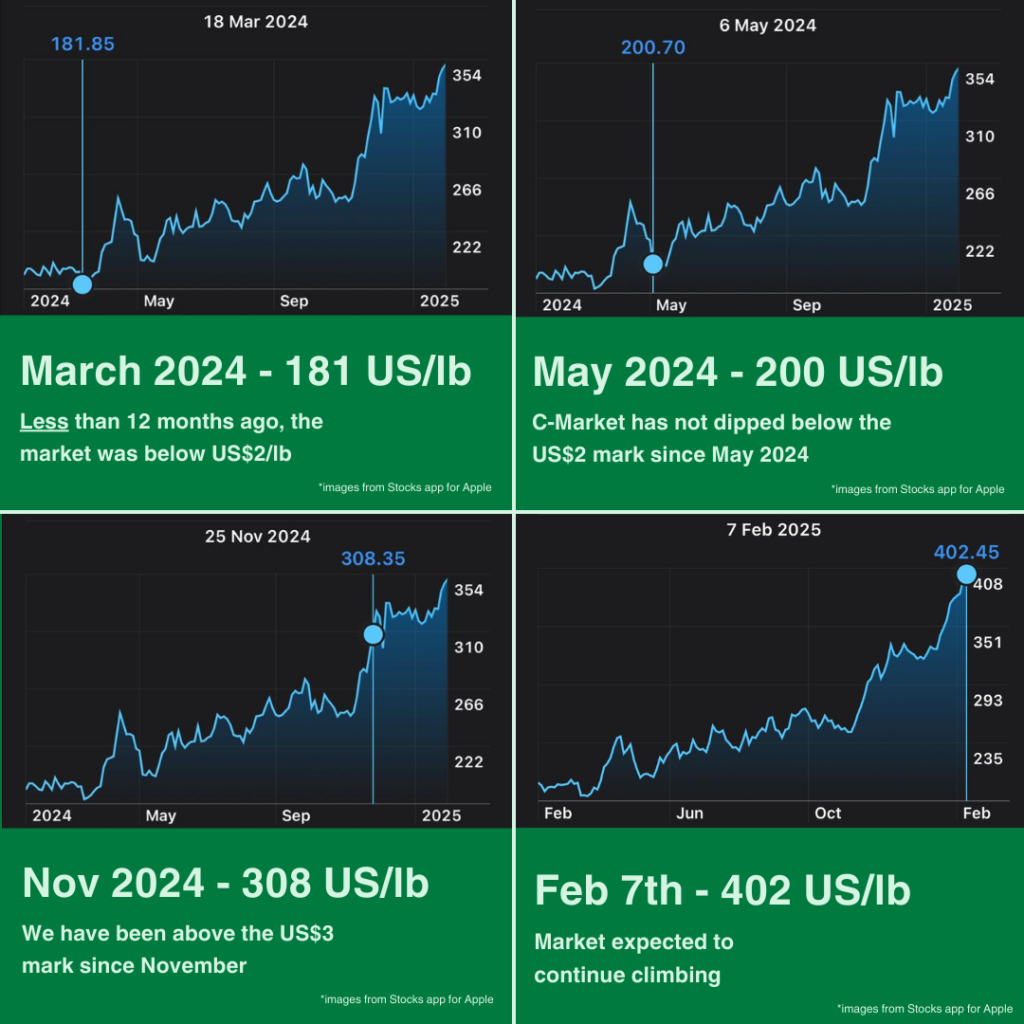Click the March 2024 - 181 US/lb heading
Viewport: 1024px width, 1024px height.
[x=246, y=371]
